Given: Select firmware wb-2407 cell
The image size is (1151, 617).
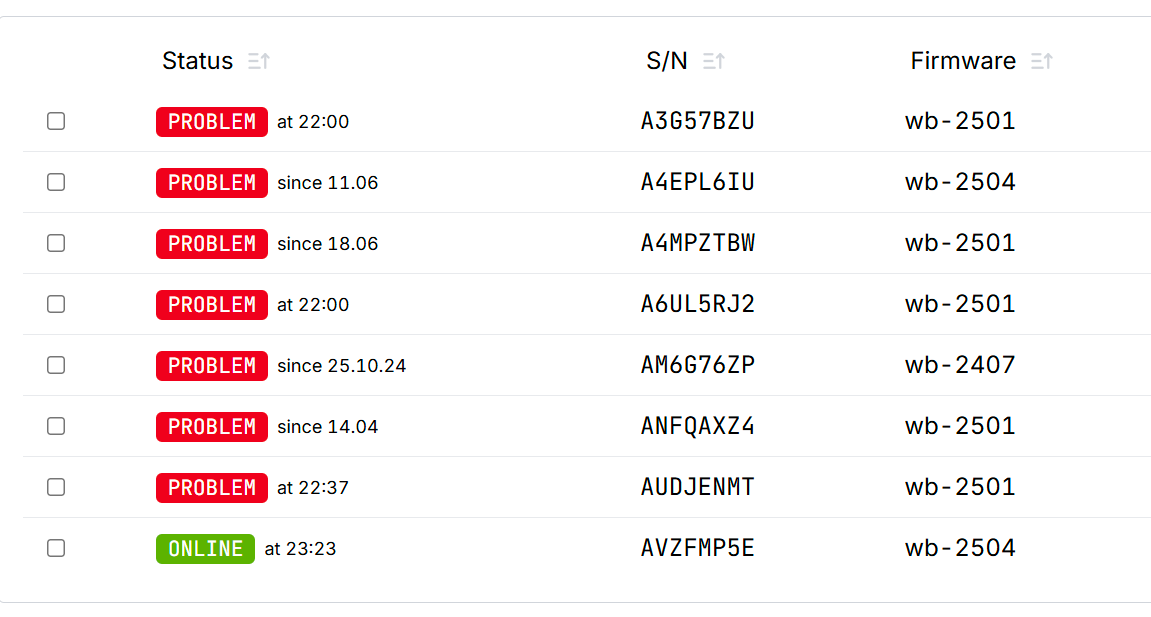Looking at the screenshot, I should pos(960,365).
